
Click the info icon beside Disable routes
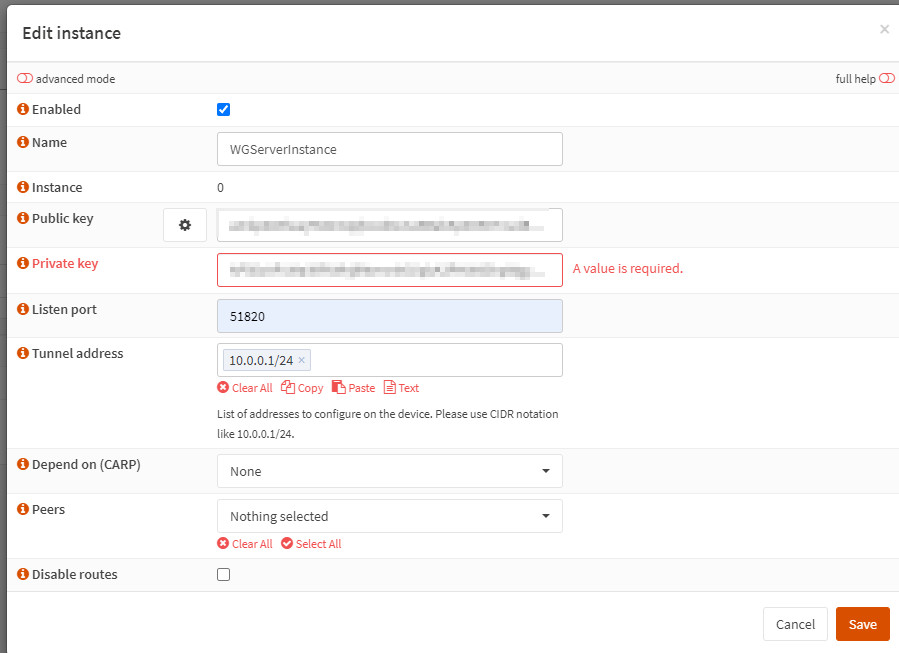coord(23,575)
